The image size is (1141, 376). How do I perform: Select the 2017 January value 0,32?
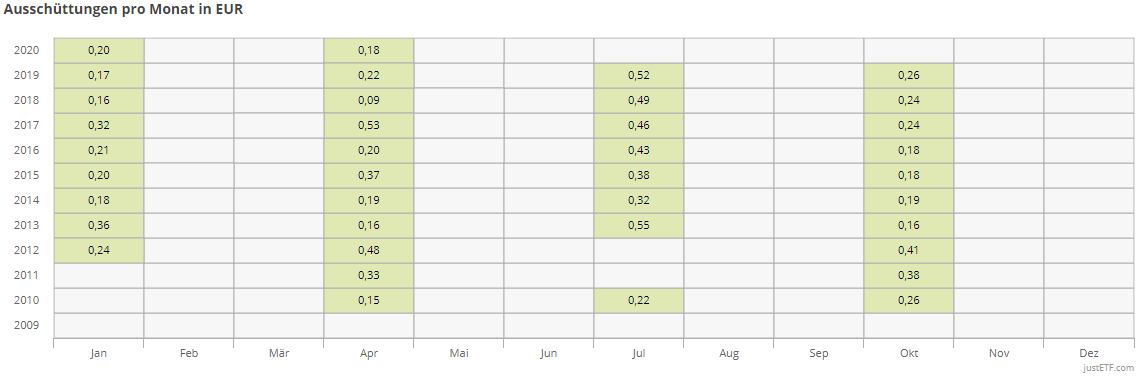coord(99,125)
